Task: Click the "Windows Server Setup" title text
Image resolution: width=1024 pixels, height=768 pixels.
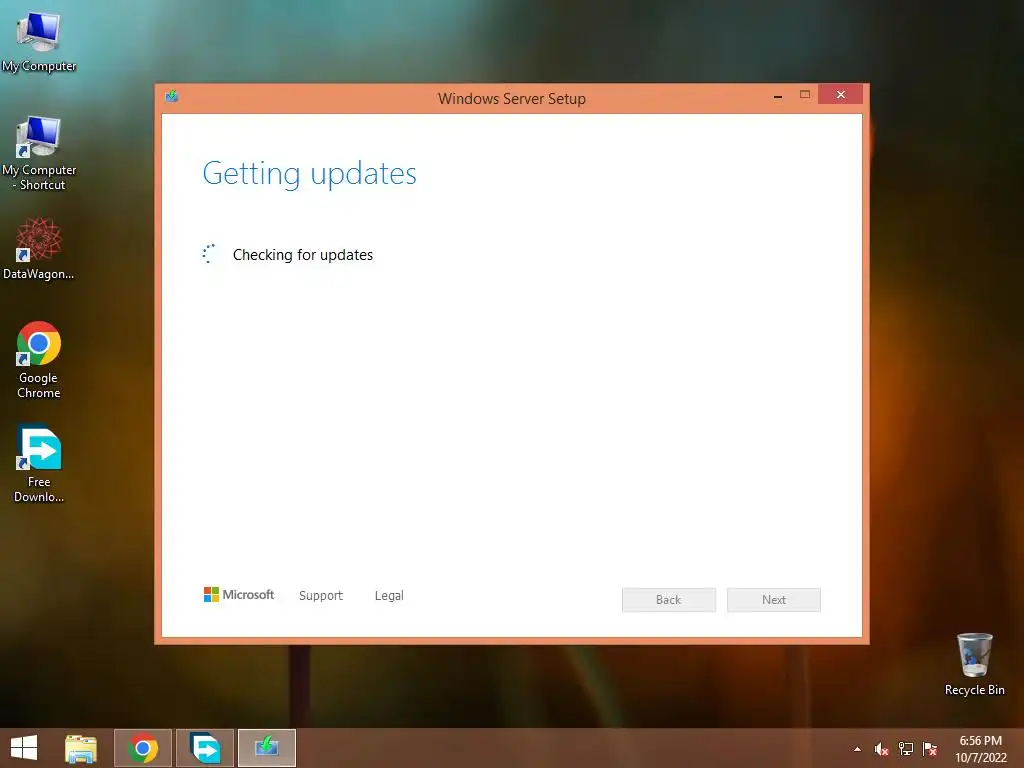Action: [x=512, y=99]
